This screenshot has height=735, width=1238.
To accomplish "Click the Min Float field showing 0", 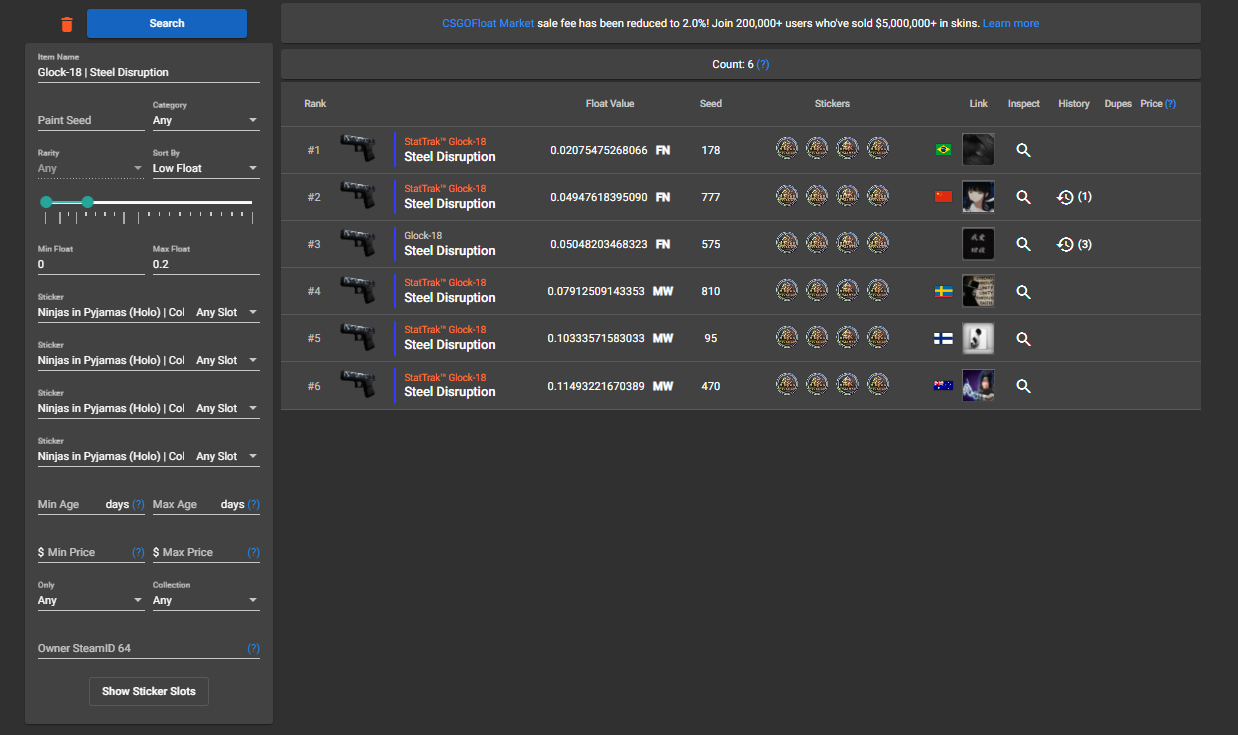I will click(x=91, y=264).
